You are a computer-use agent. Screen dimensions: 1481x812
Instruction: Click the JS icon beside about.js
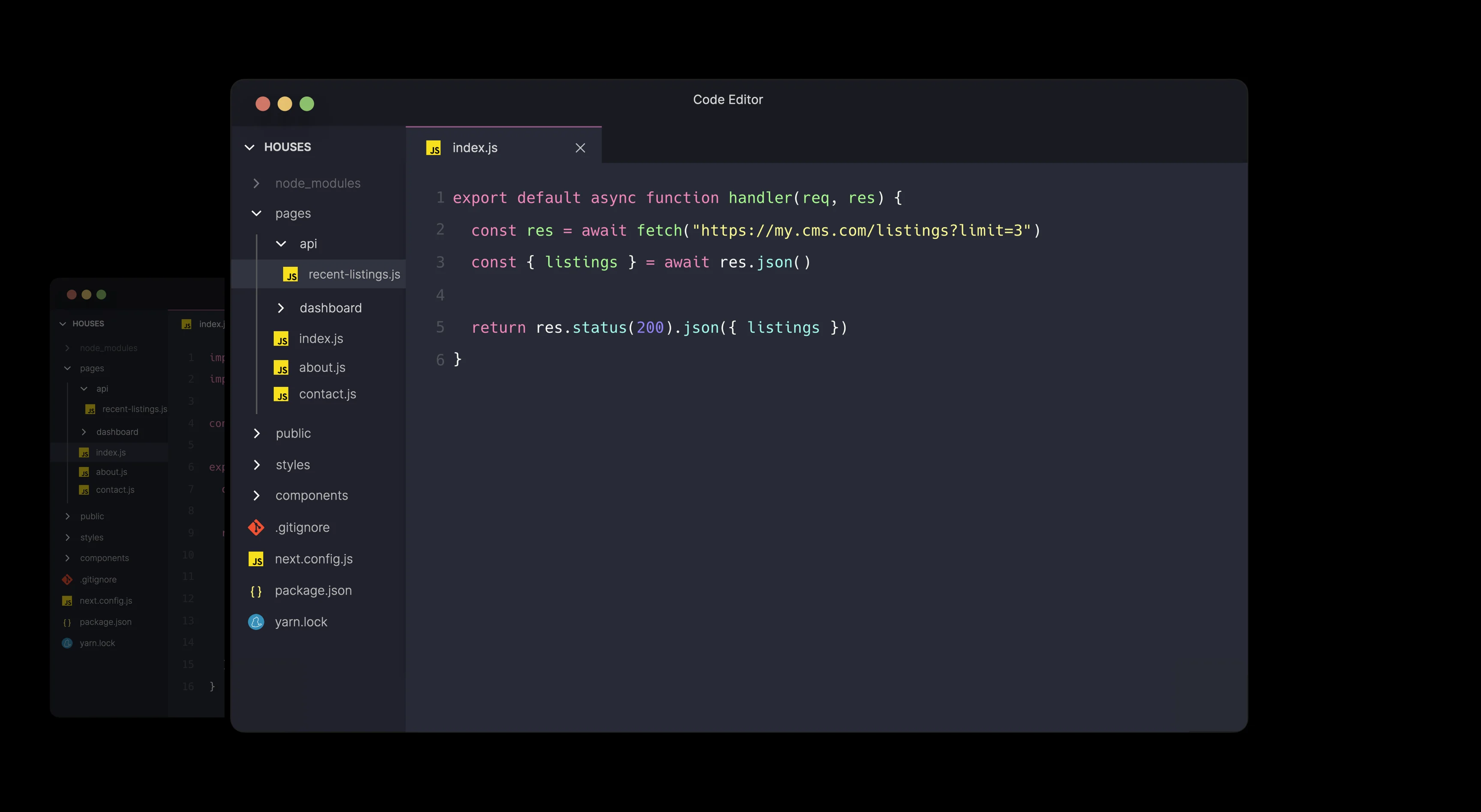pos(281,368)
